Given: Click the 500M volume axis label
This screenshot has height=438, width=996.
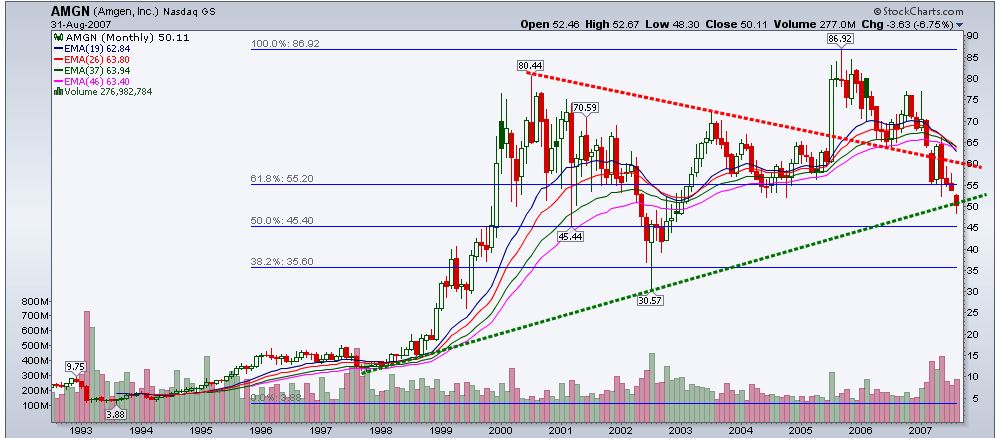Looking at the screenshot, I should 37,345.
